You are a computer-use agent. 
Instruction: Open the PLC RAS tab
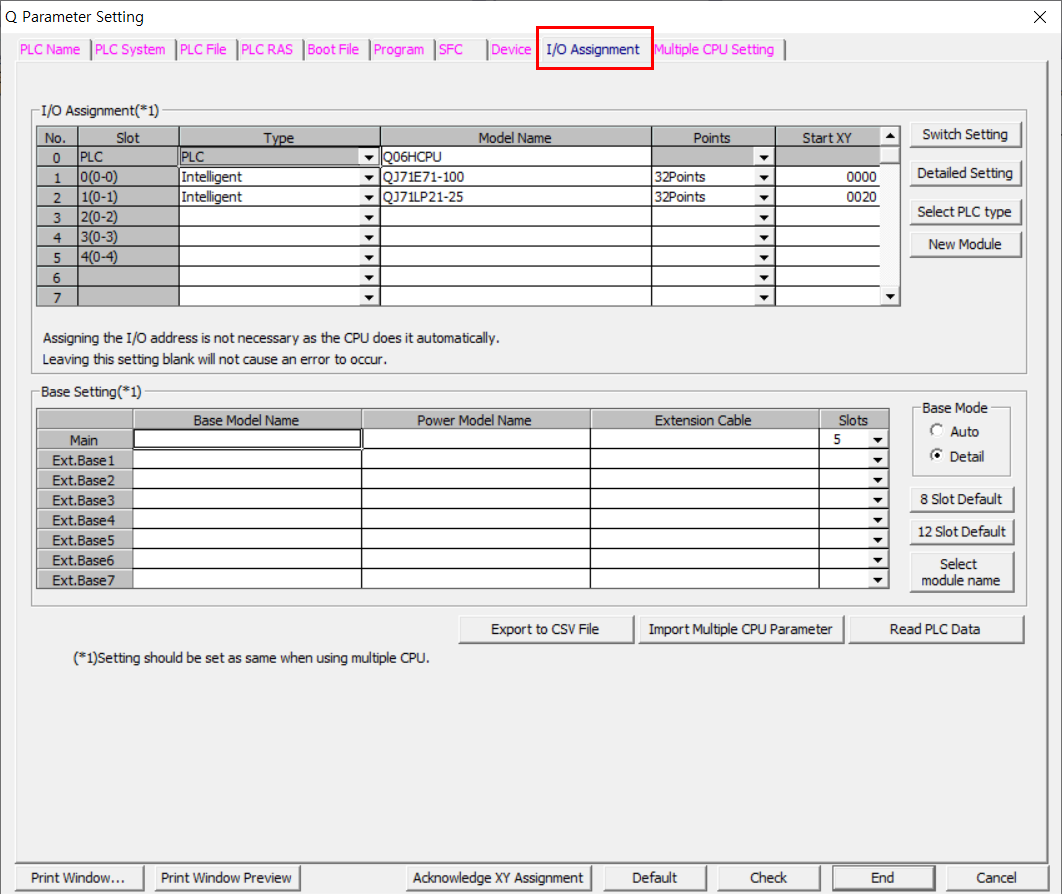coord(267,49)
